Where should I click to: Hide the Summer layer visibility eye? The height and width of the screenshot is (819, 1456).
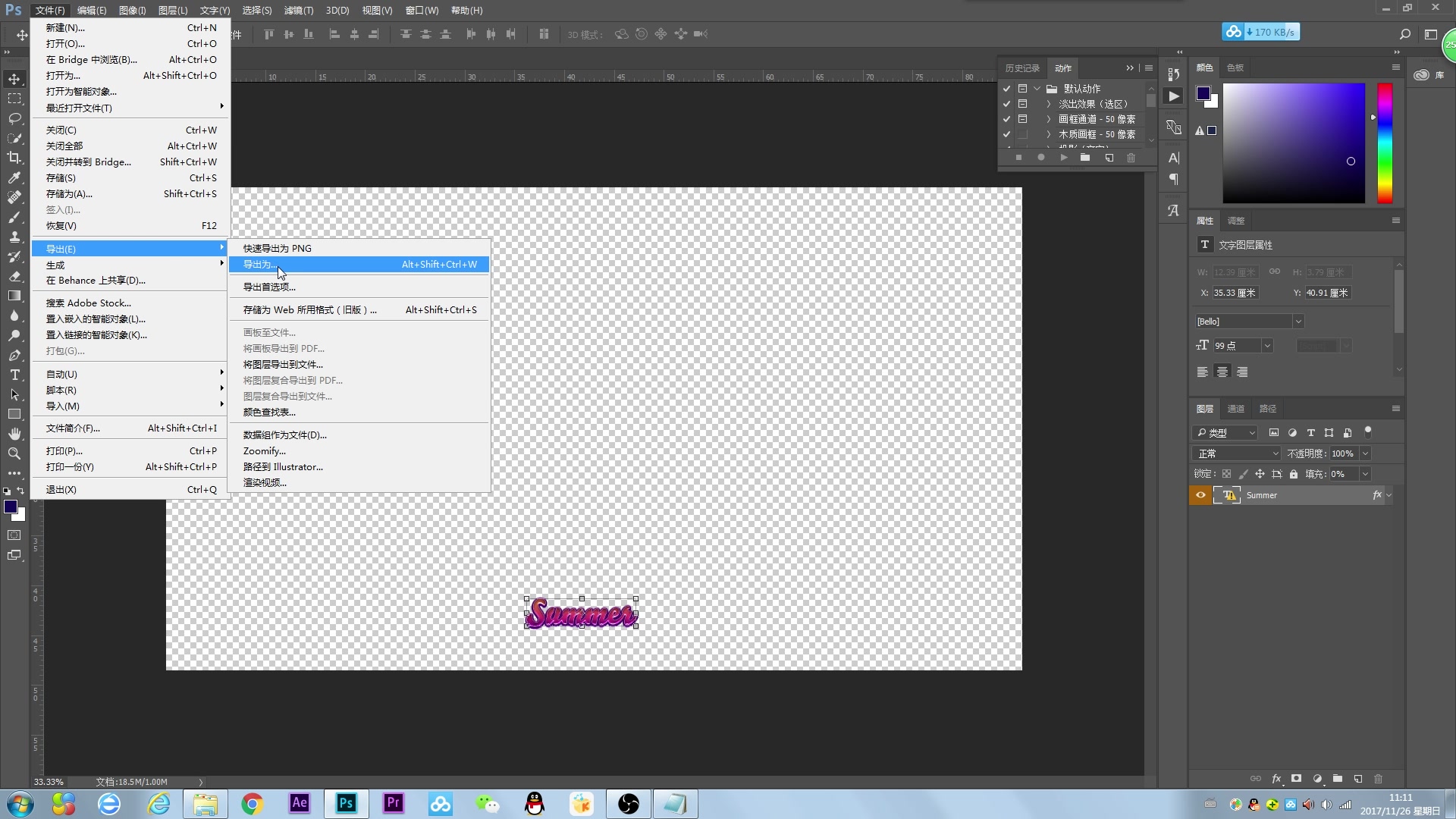pyautogui.click(x=1200, y=495)
